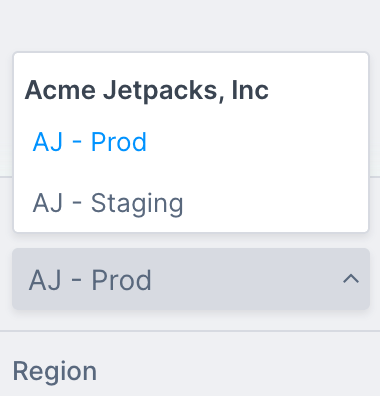Toggle the AJ - Prod combo box closed
Viewport: 380px width, 396px height.
(191, 279)
